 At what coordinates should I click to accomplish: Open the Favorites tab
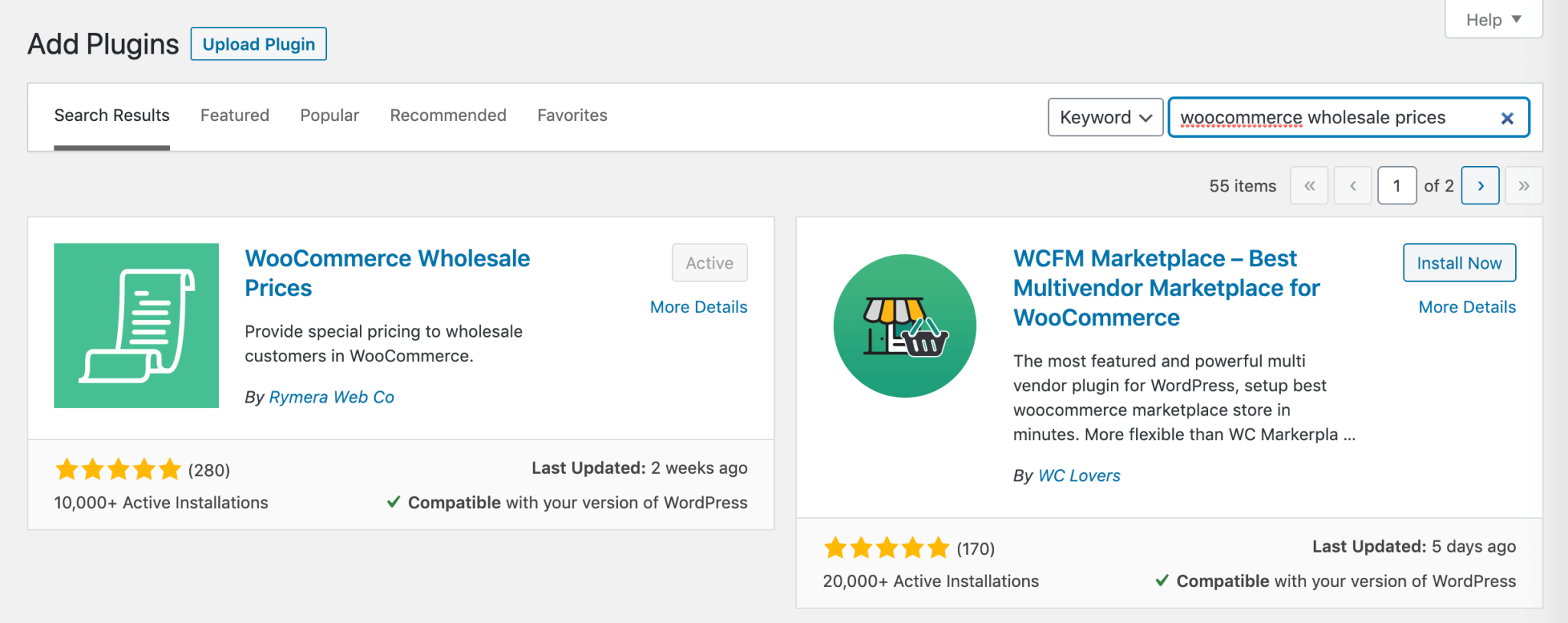tap(572, 116)
